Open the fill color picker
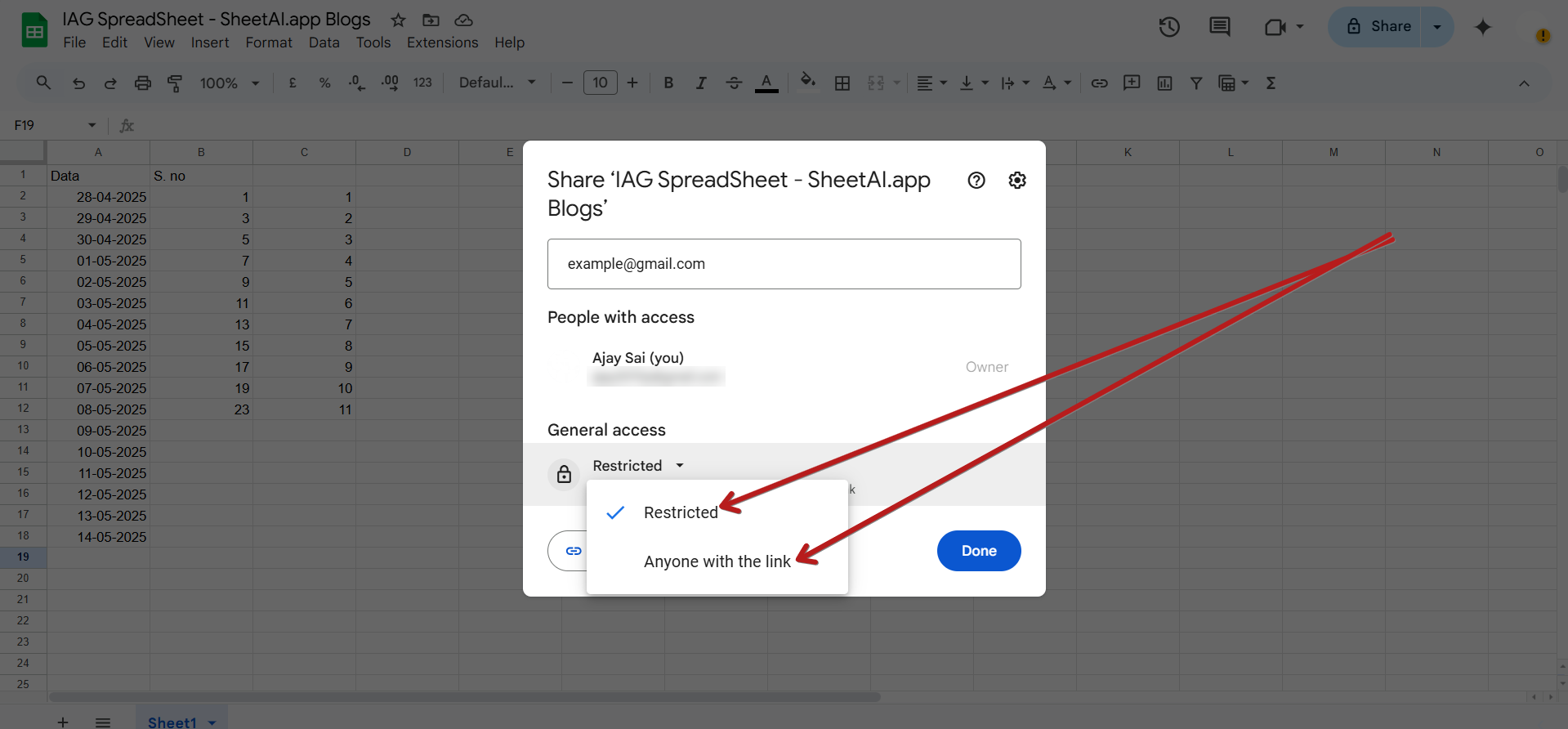 [x=808, y=83]
